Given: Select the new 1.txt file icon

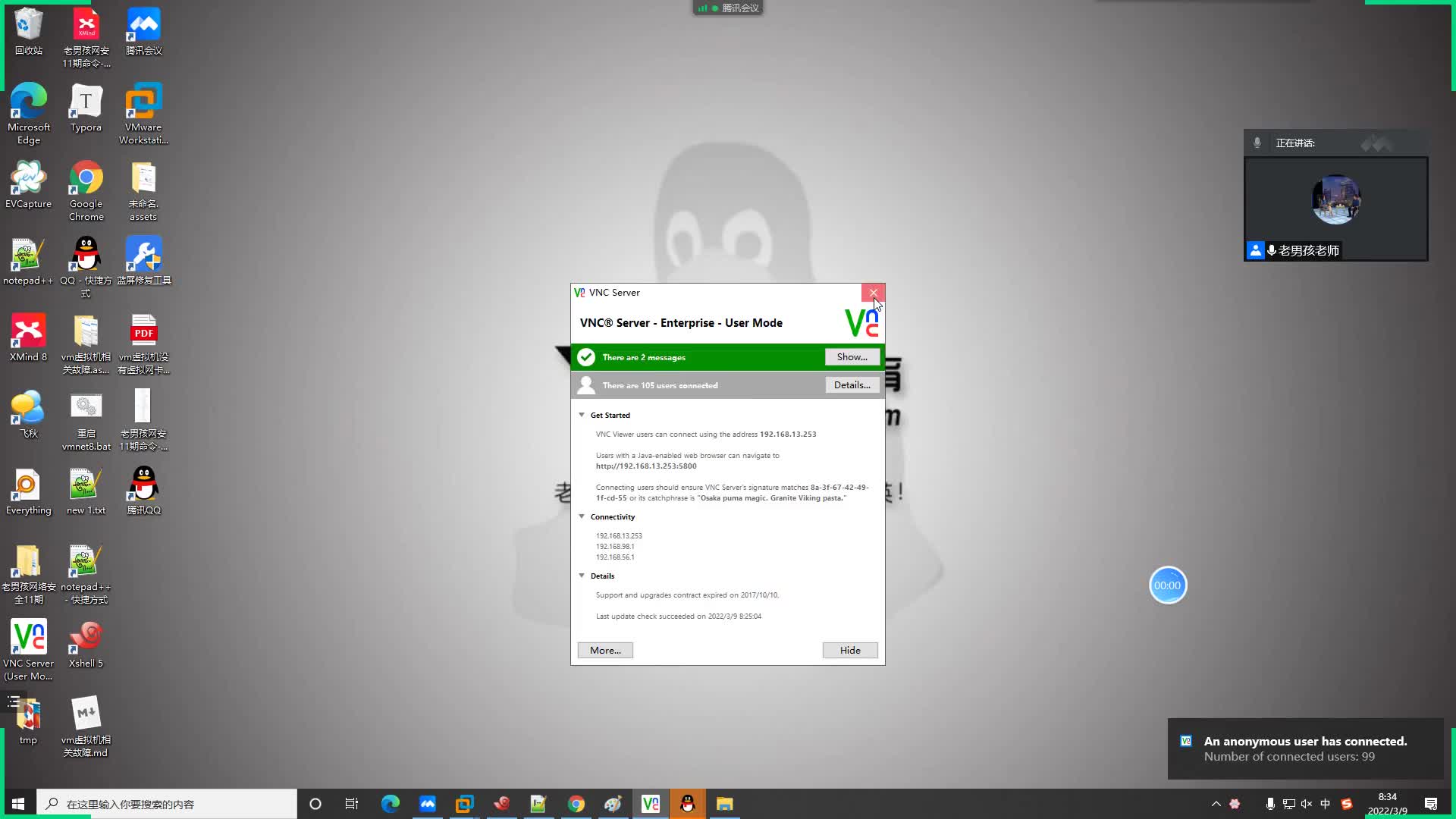Looking at the screenshot, I should [x=86, y=491].
